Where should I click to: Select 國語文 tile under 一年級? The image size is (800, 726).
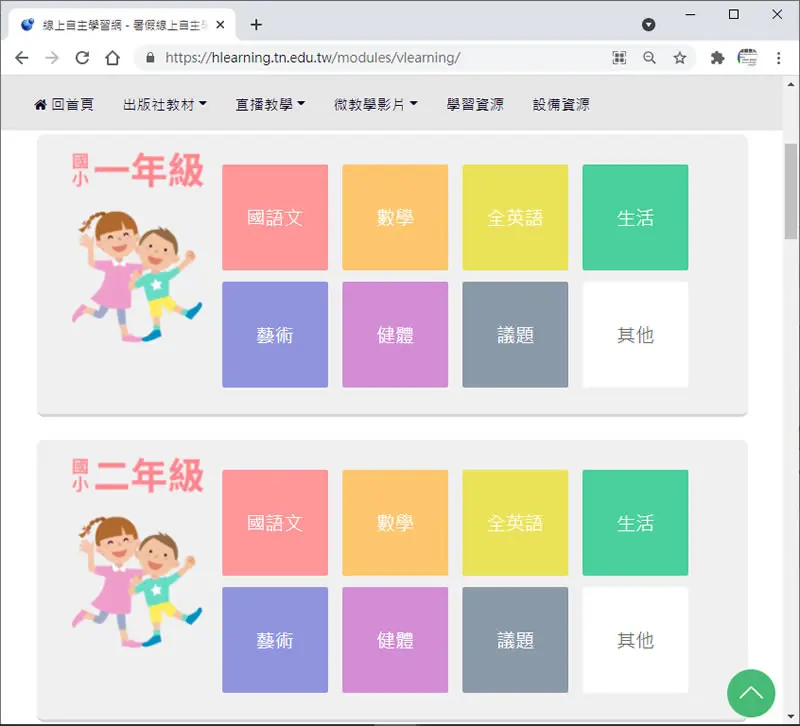point(275,217)
